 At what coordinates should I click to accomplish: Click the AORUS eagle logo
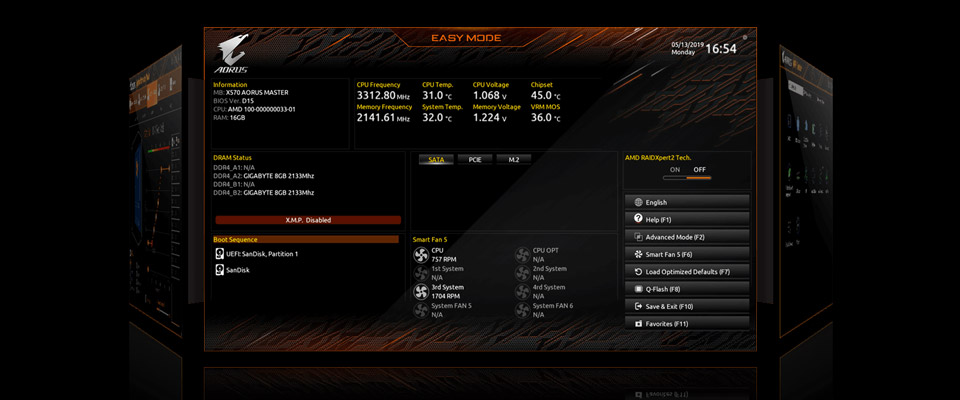pos(231,53)
